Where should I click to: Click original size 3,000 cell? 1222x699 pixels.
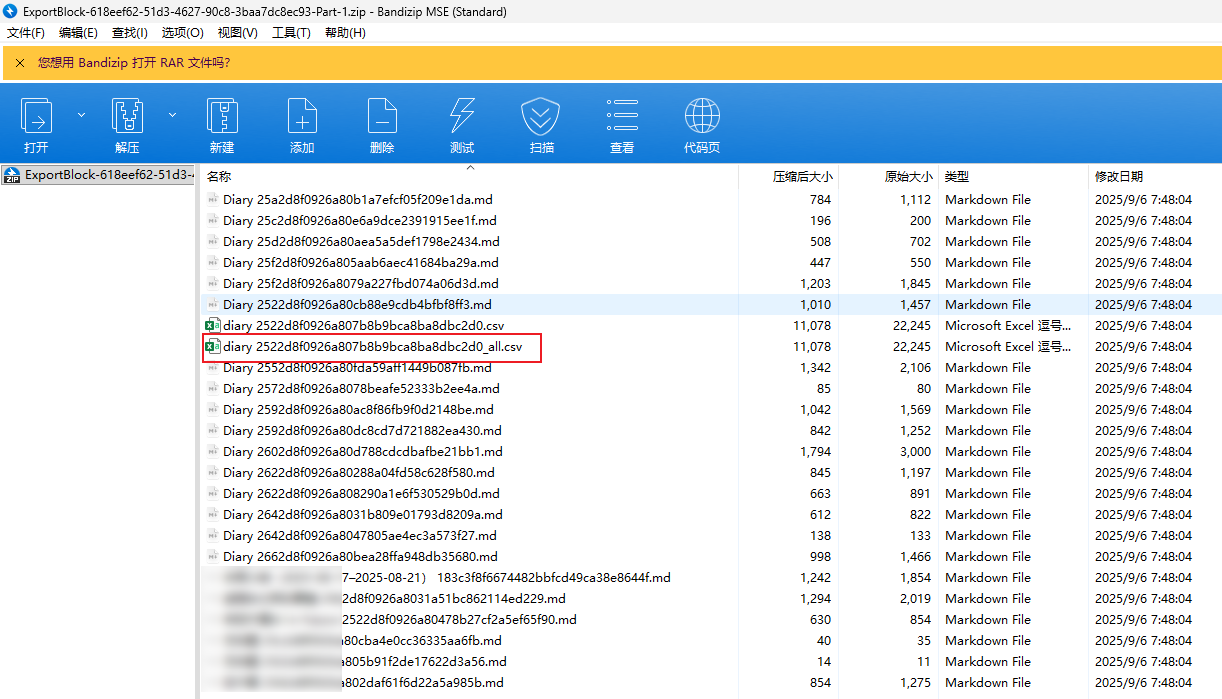coord(915,452)
